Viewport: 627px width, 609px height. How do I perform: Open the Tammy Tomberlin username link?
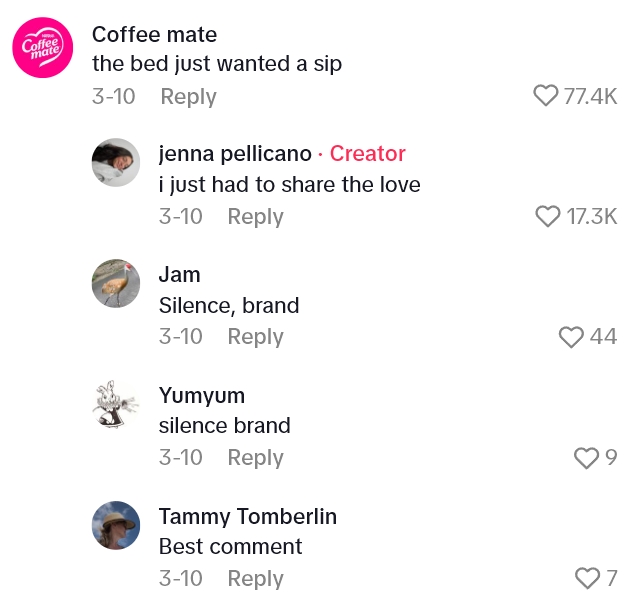(248, 517)
